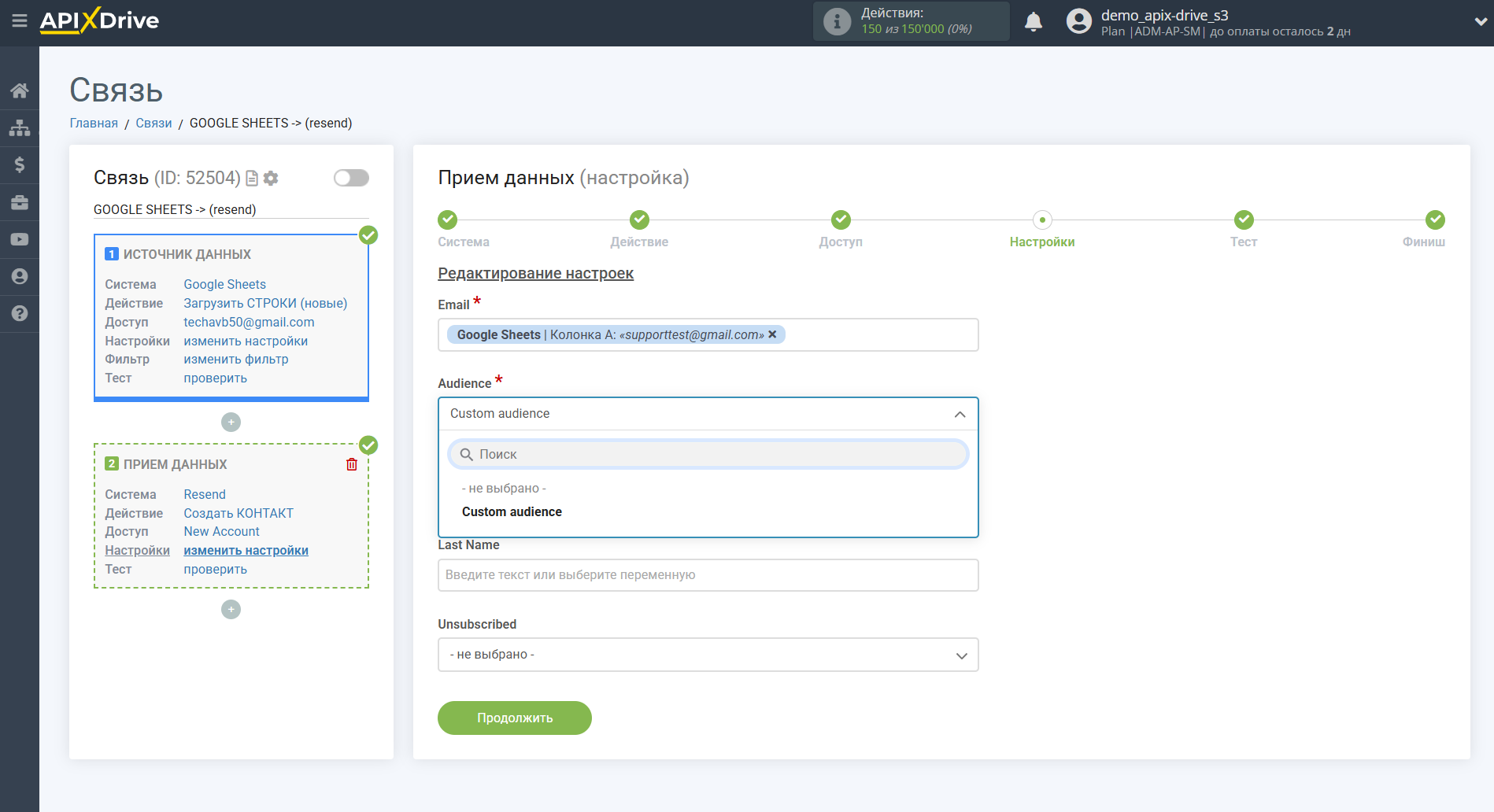The height and width of the screenshot is (812, 1494).
Task: Open the home icon in sidebar
Action: [20, 90]
